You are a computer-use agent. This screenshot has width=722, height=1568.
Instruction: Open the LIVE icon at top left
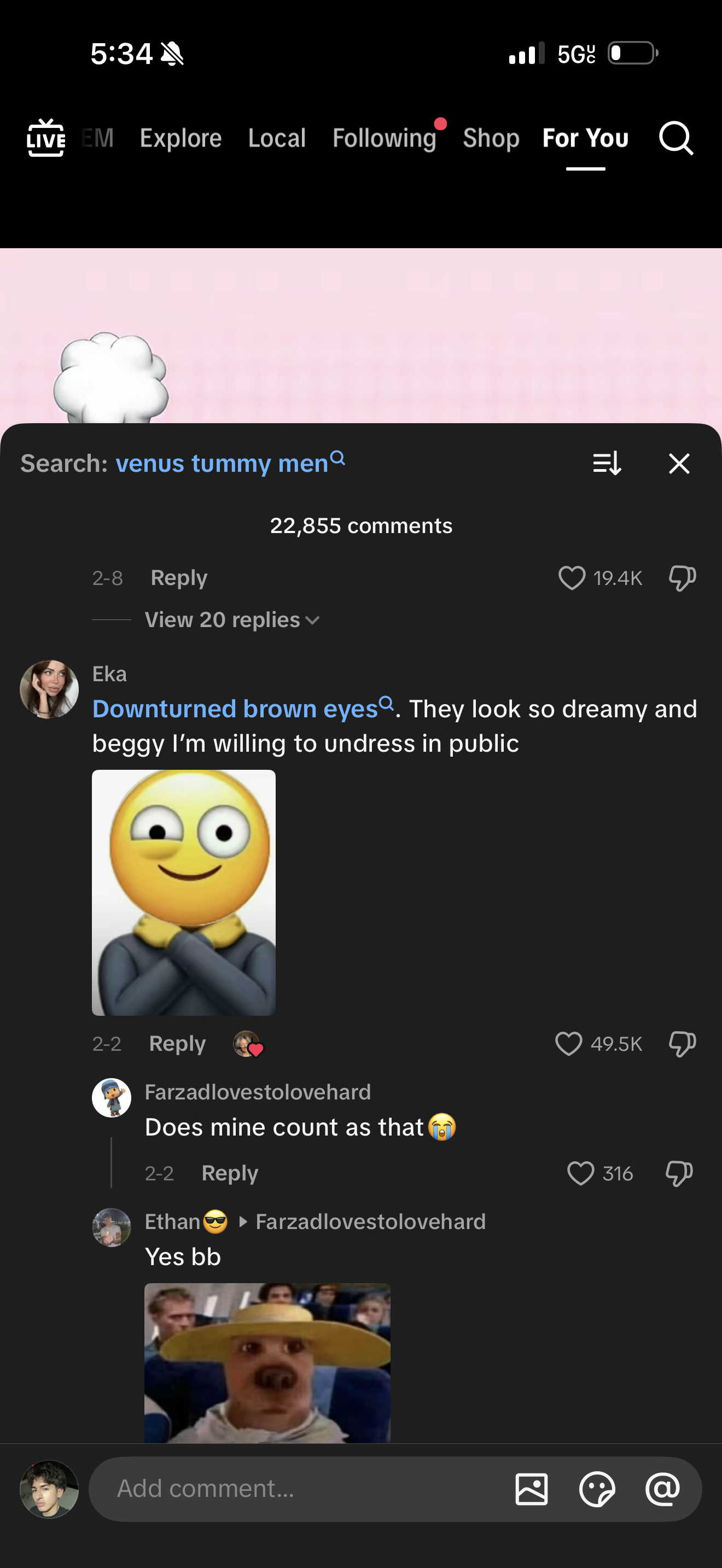coord(45,138)
